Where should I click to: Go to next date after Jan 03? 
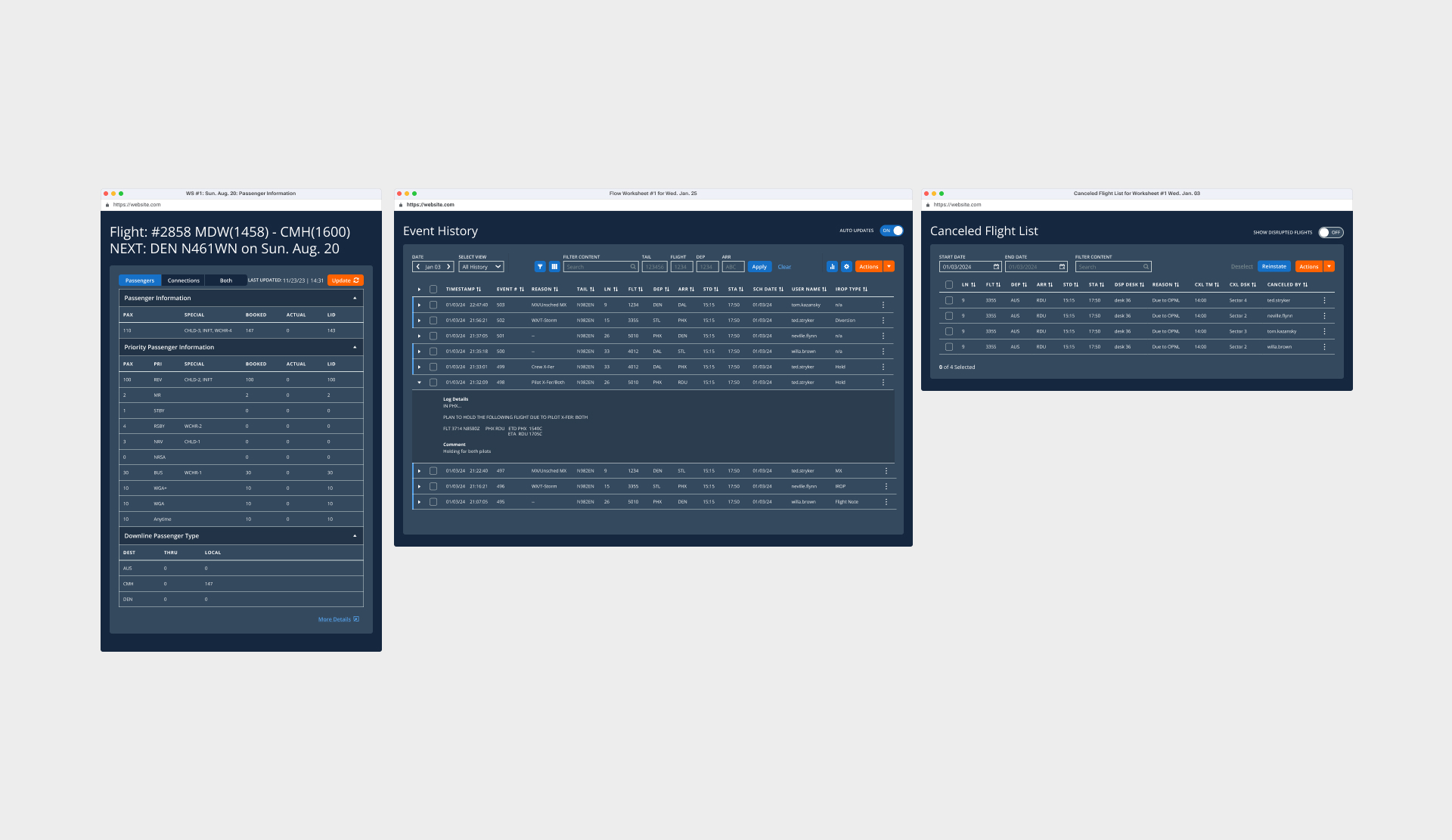(448, 267)
